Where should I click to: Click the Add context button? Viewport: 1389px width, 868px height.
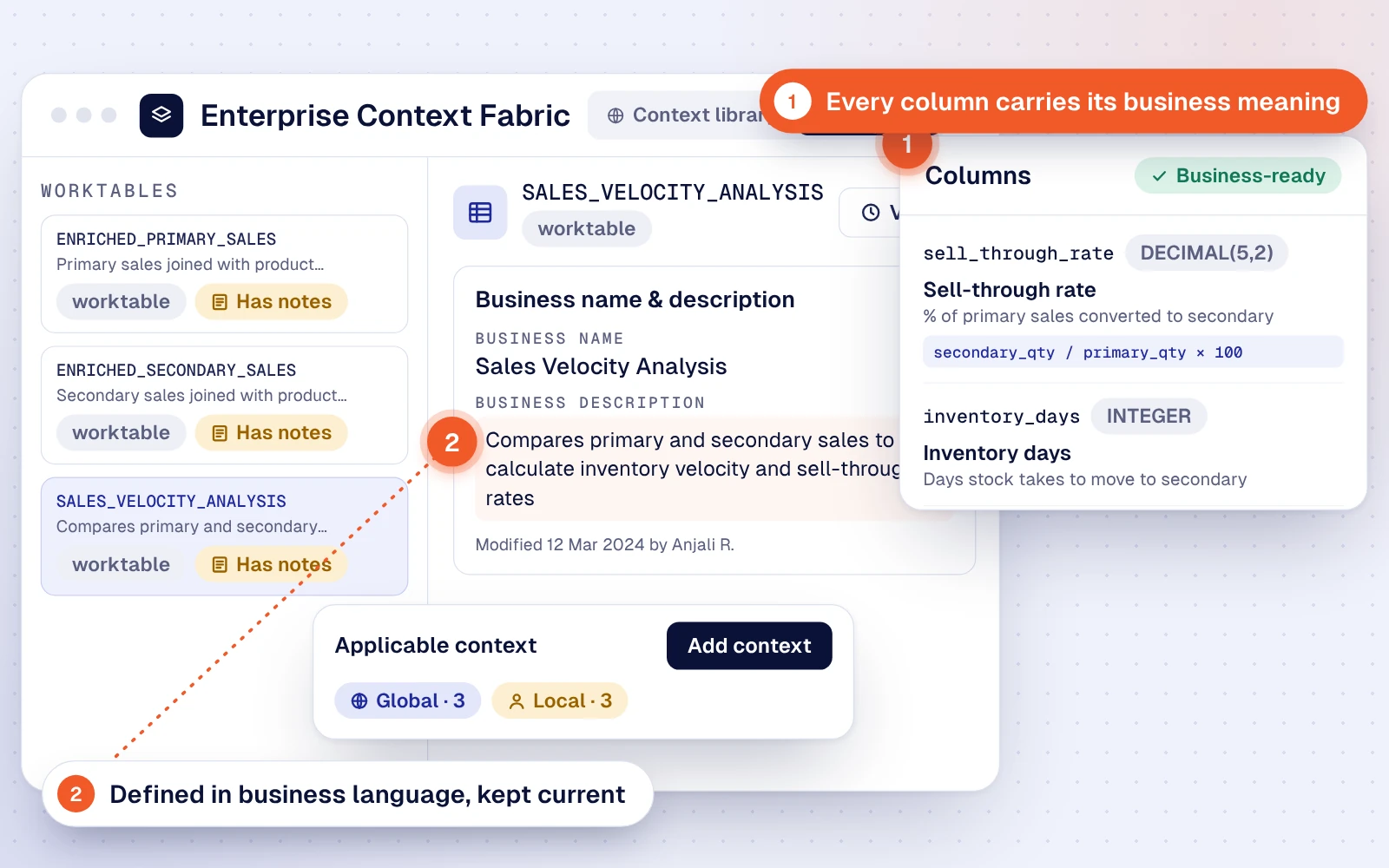point(749,646)
